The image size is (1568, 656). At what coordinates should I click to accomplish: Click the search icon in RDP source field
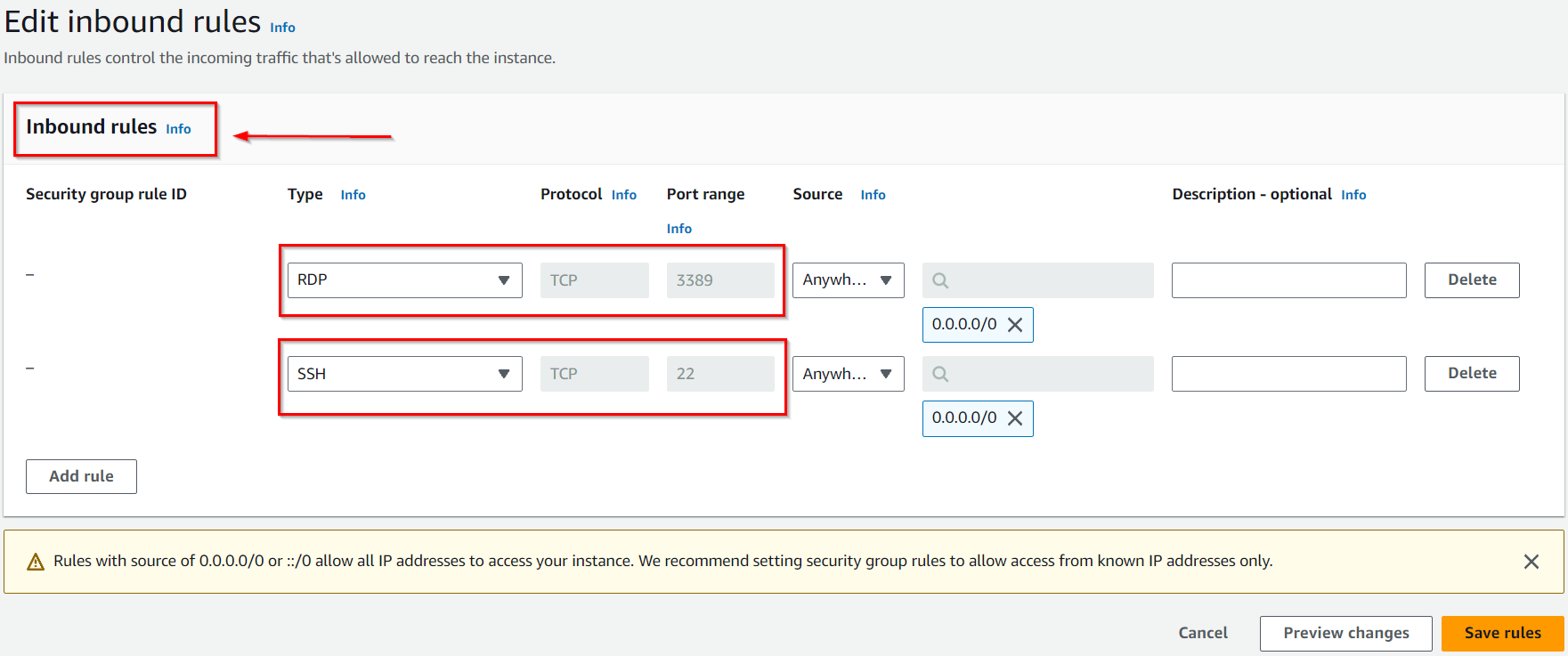point(940,280)
